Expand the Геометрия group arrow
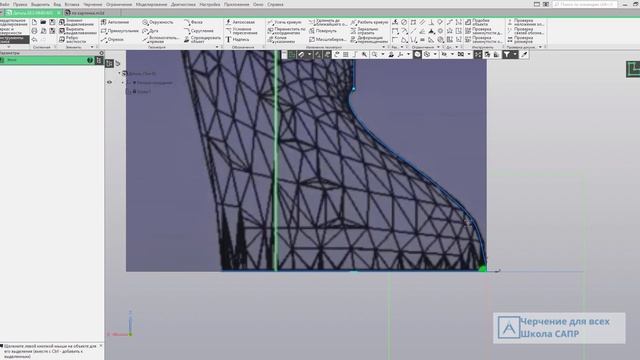The width and height of the screenshot is (640, 360). (217, 47)
